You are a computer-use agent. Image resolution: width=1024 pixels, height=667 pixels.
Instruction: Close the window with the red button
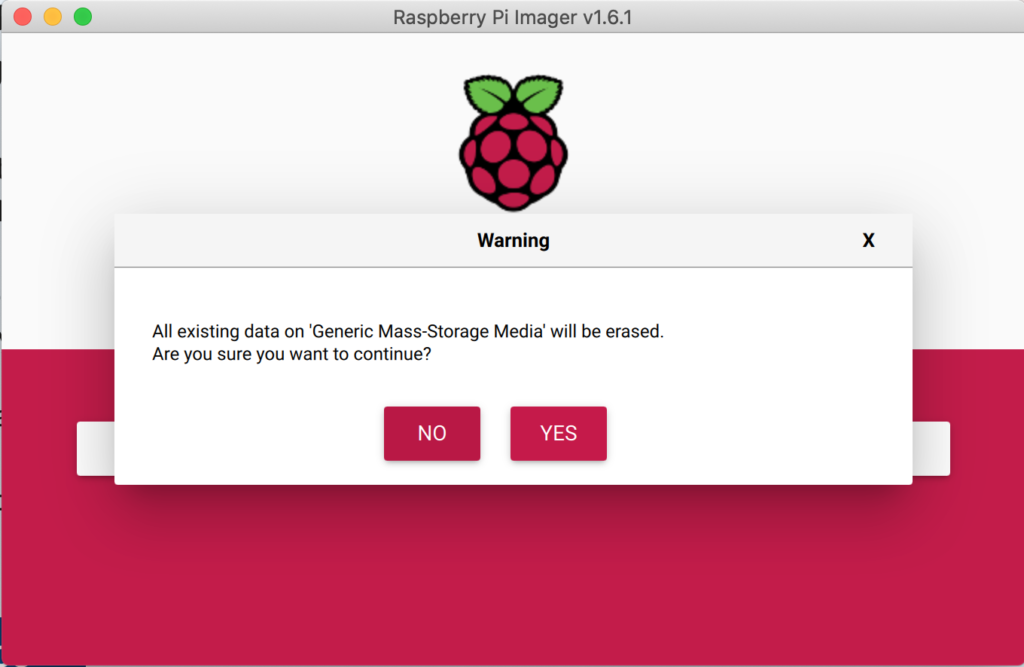(23, 17)
